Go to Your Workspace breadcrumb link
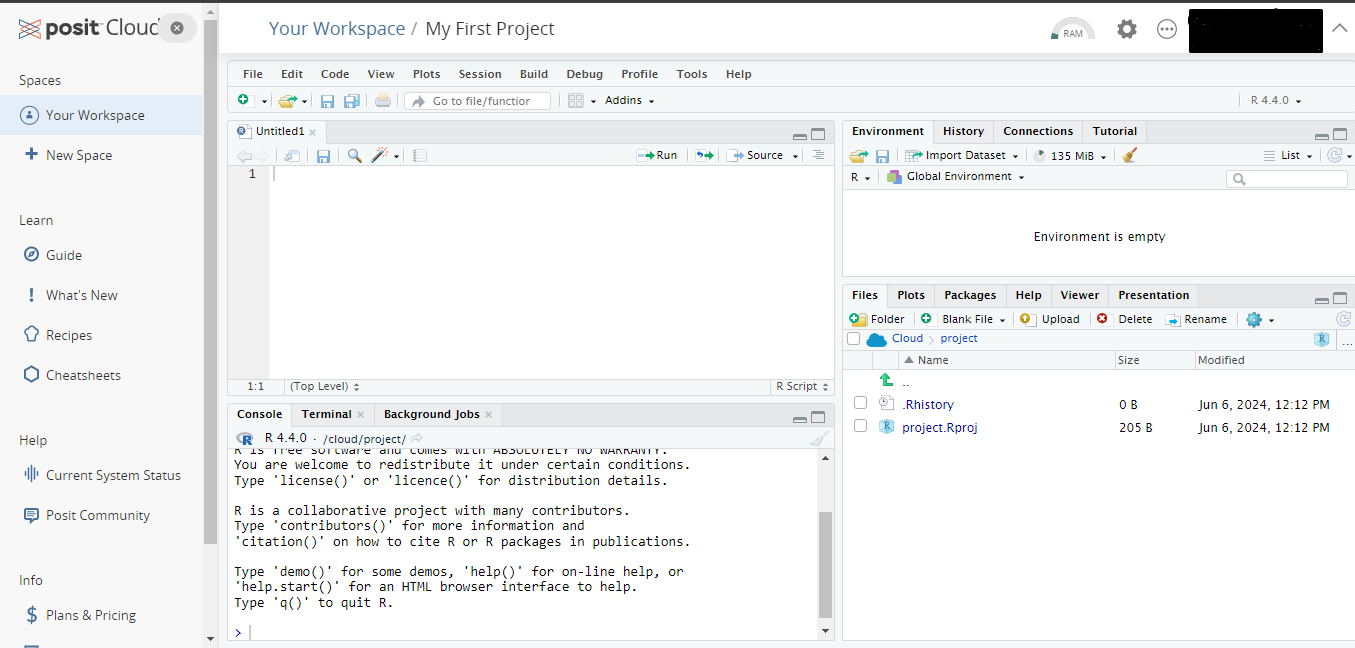1355x648 pixels. [336, 29]
